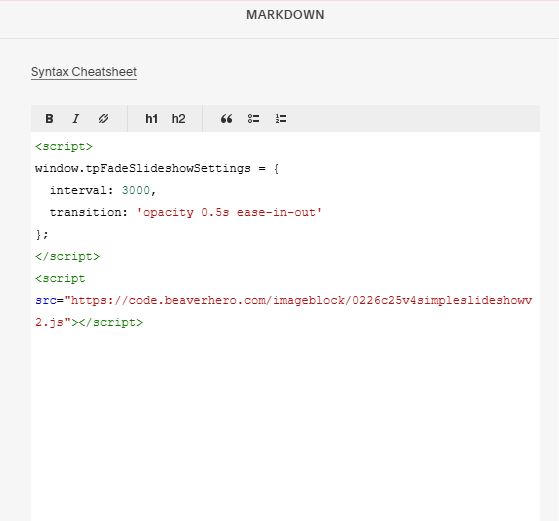Insert a blockquote using the quote icon
This screenshot has height=521, width=559.
[226, 118]
